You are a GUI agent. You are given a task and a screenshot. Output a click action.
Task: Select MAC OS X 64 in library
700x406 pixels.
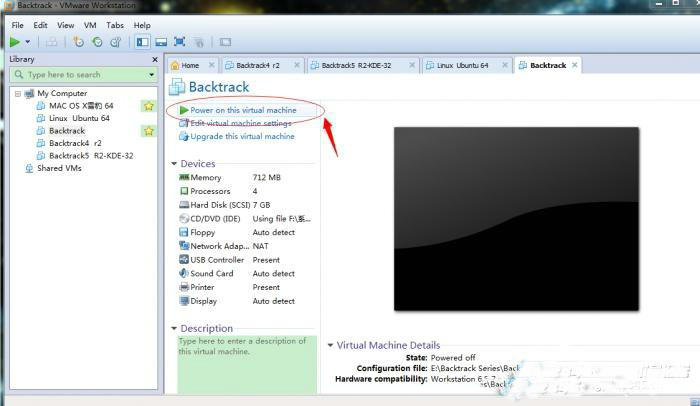coord(81,106)
